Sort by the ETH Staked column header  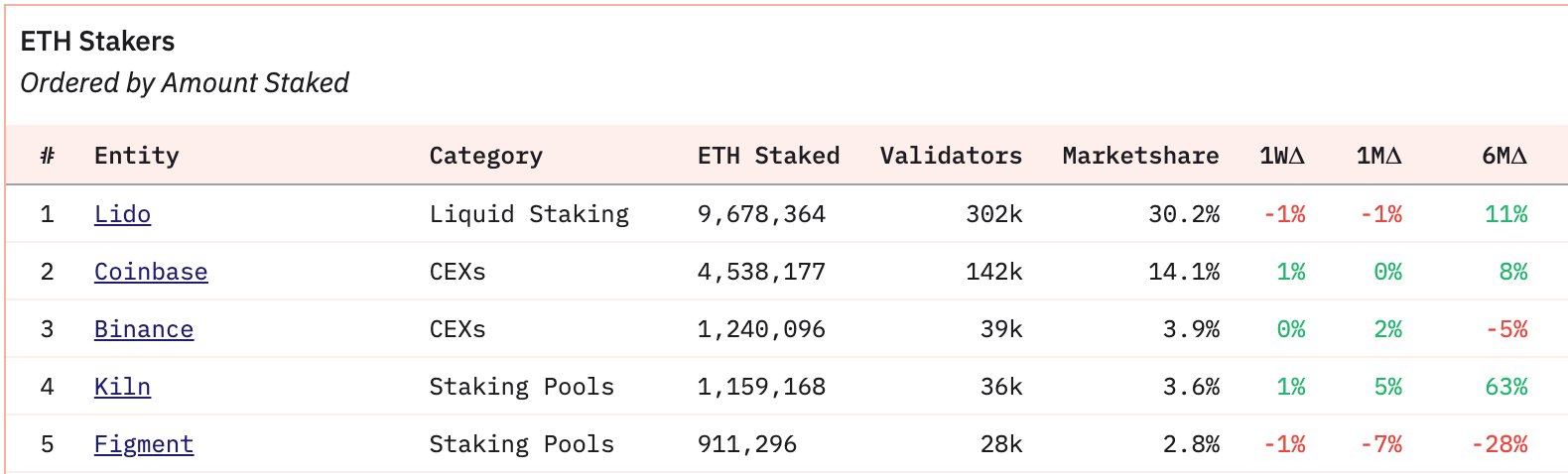point(768,156)
